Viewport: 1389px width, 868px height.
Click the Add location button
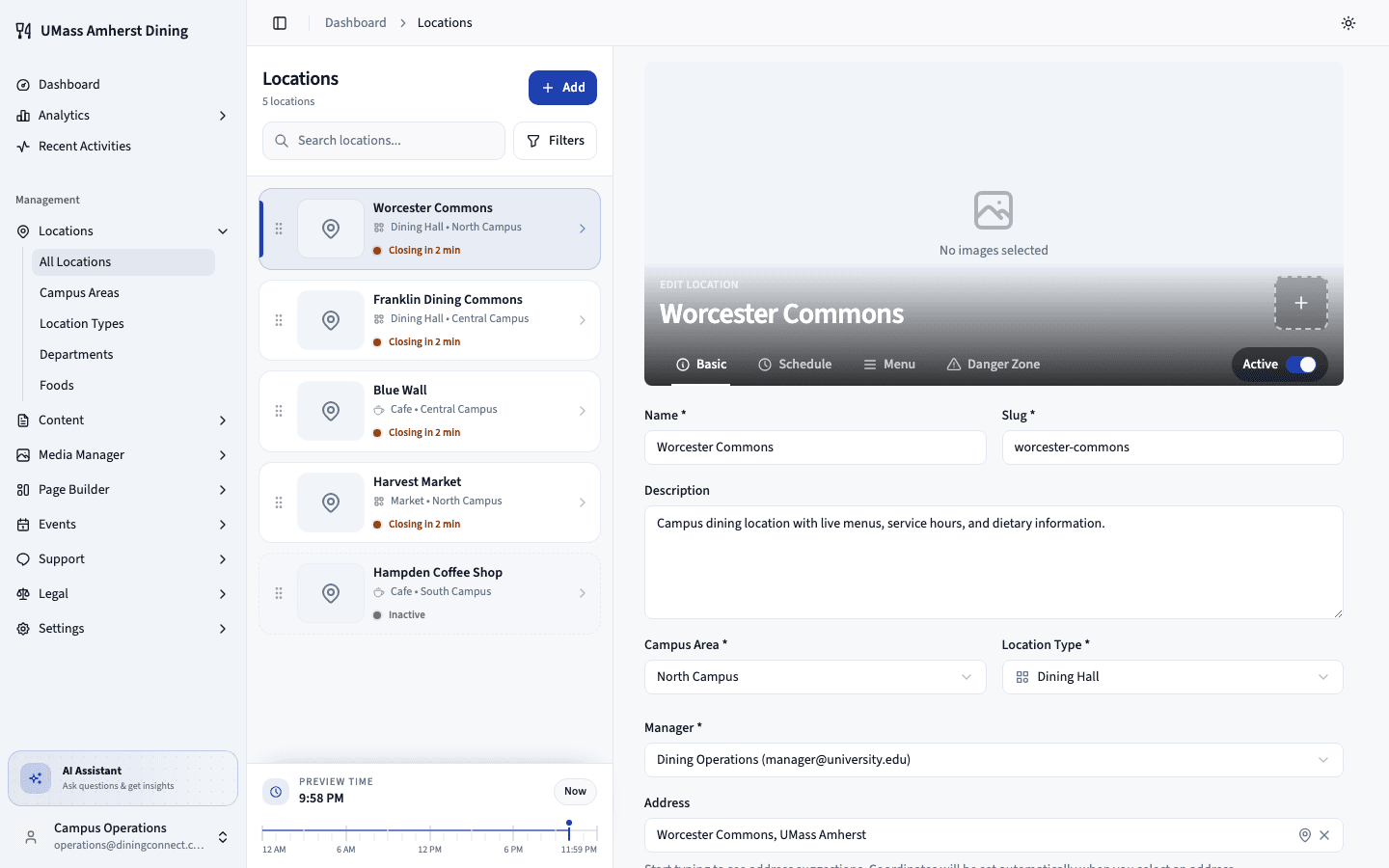tap(562, 88)
